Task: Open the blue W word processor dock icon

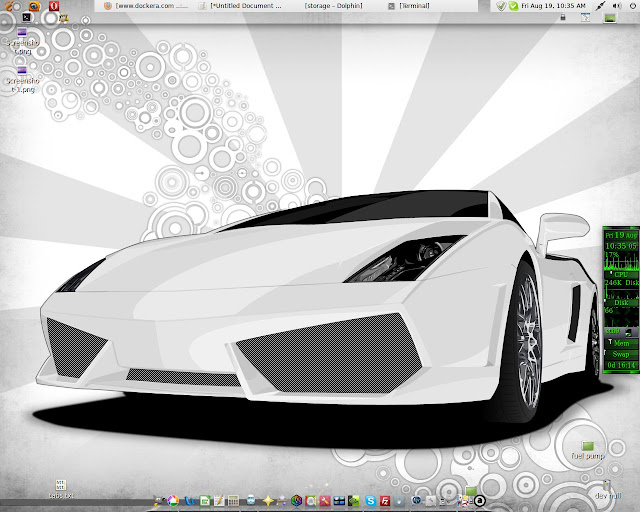Action: pos(191,501)
